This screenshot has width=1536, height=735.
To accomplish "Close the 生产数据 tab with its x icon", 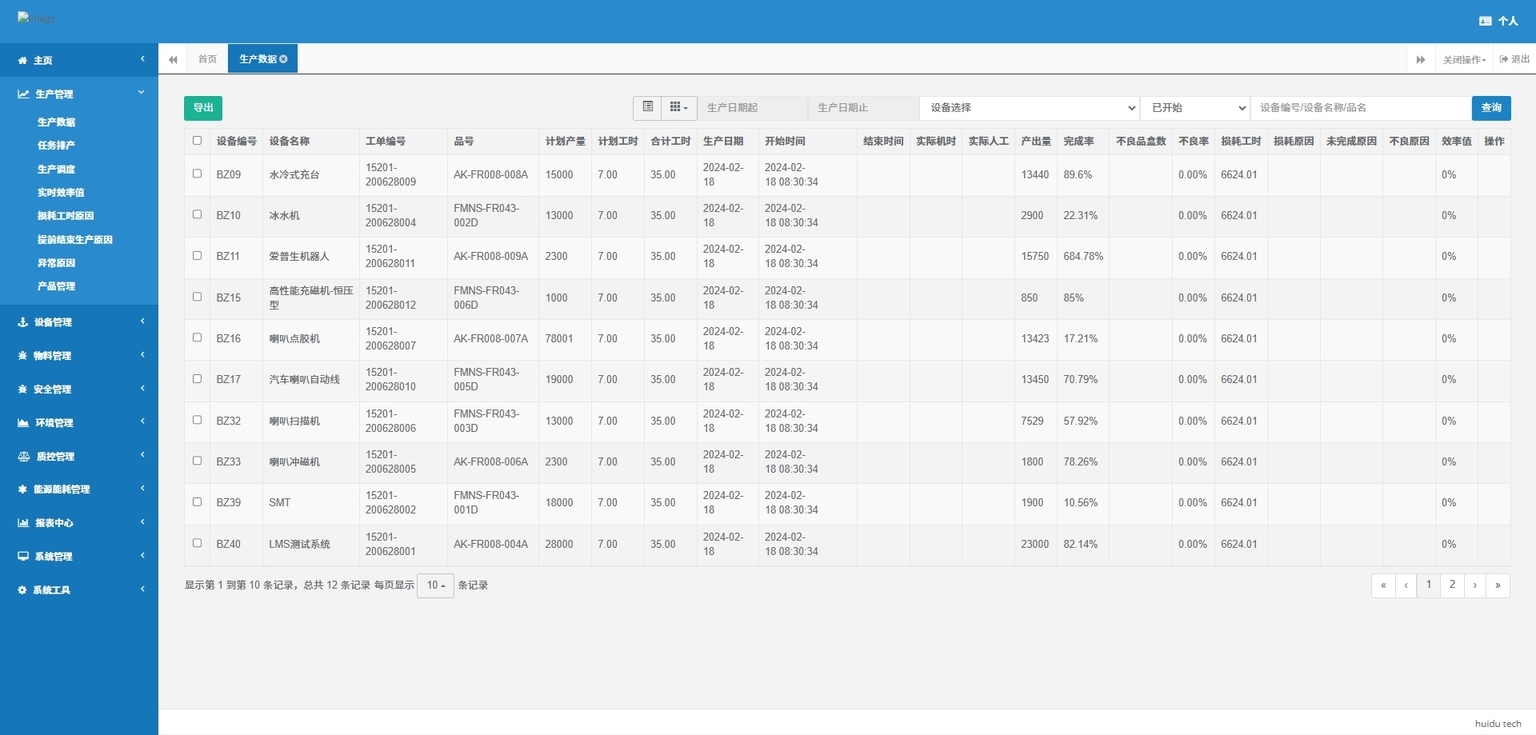I will point(284,59).
